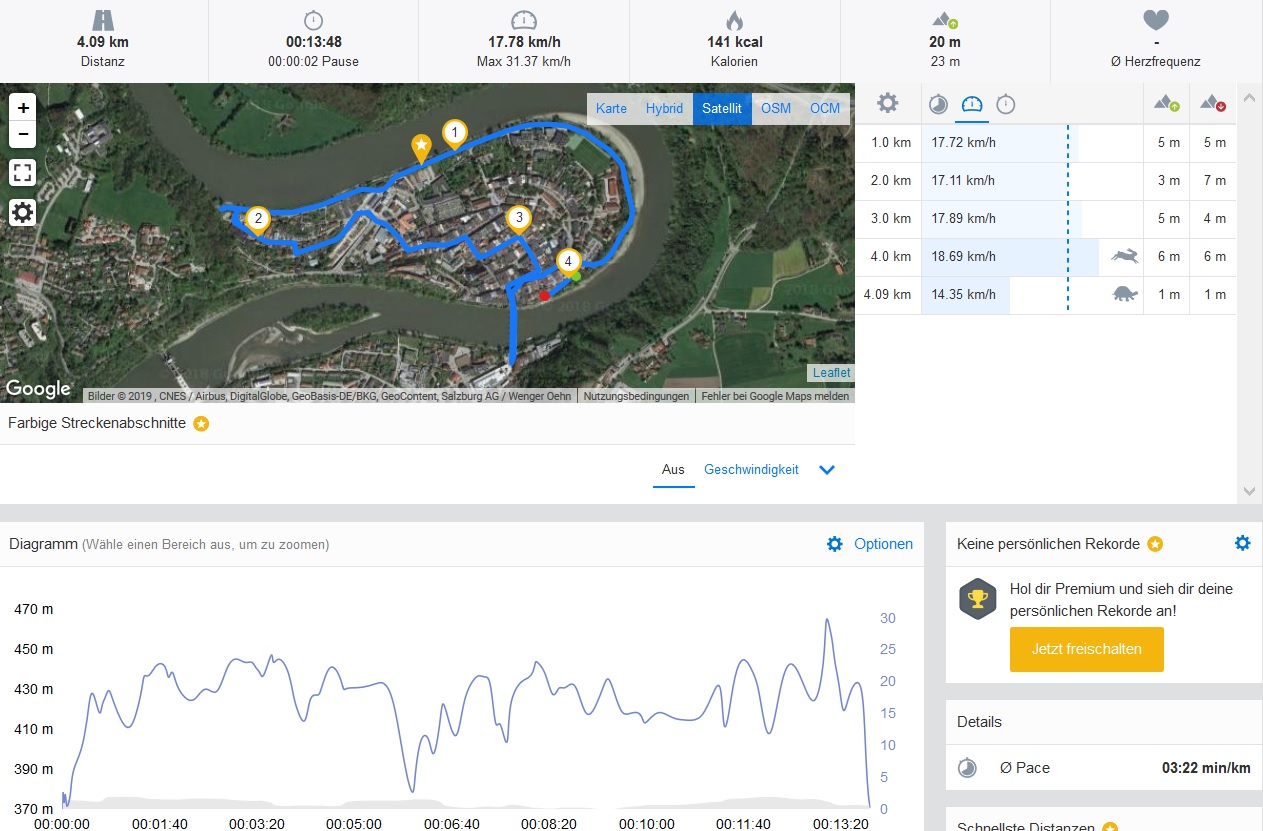Select the 4.0 km split row
1263x831 pixels.
[x=1045, y=257]
